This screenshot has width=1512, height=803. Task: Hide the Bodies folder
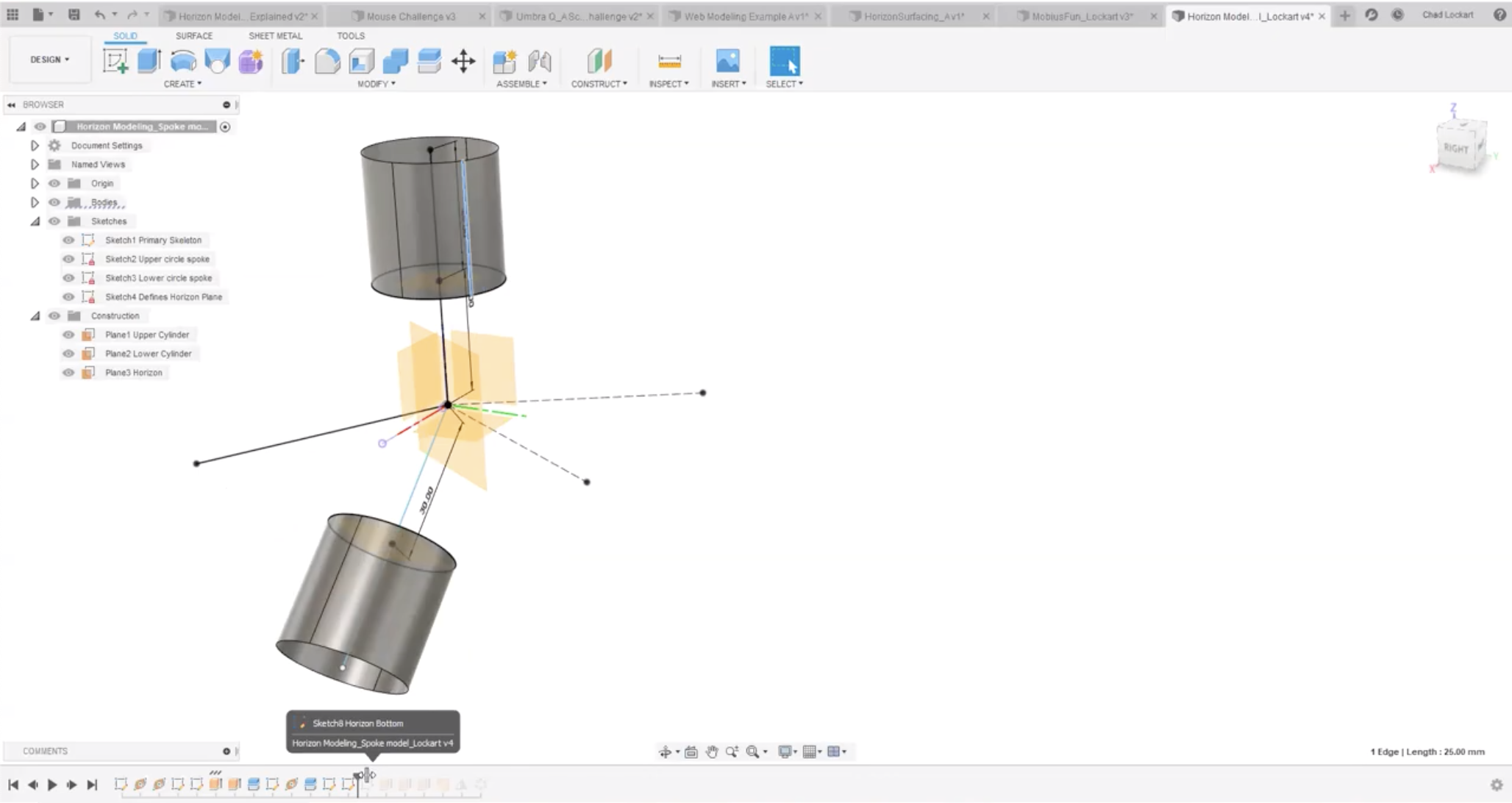point(54,202)
